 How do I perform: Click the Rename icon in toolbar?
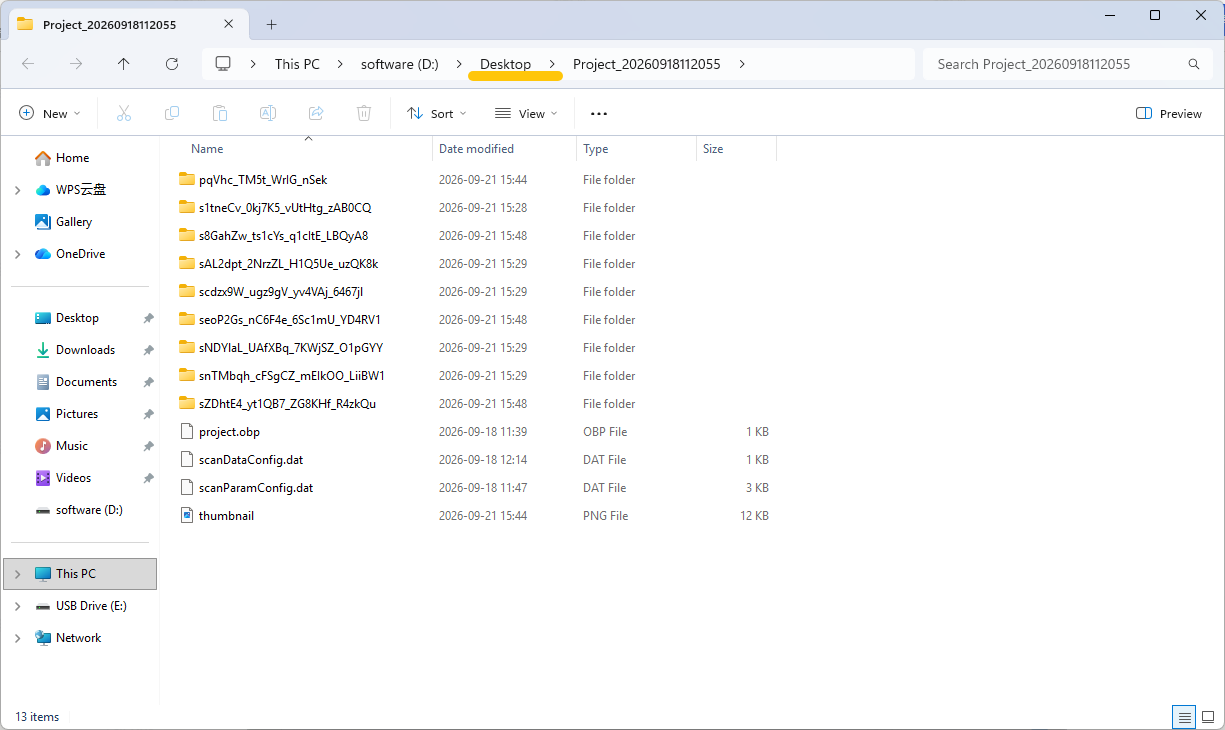268,114
